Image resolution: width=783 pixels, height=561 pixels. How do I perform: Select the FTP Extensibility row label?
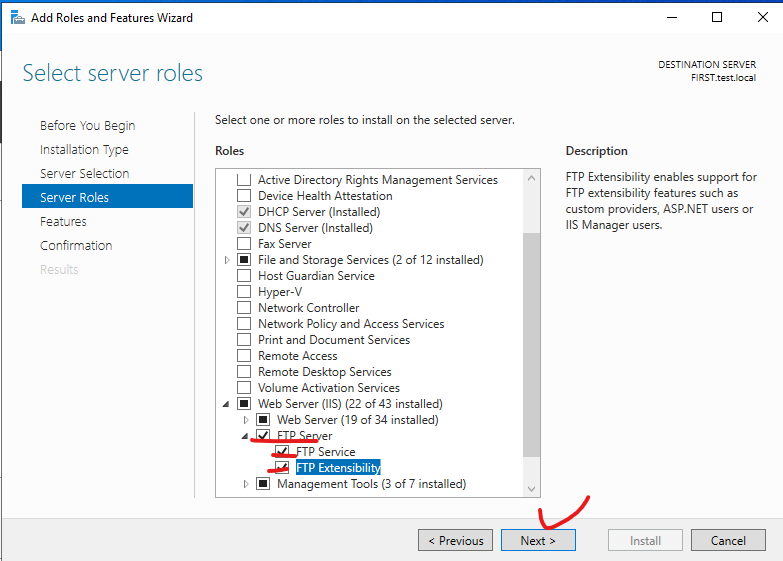click(338, 468)
